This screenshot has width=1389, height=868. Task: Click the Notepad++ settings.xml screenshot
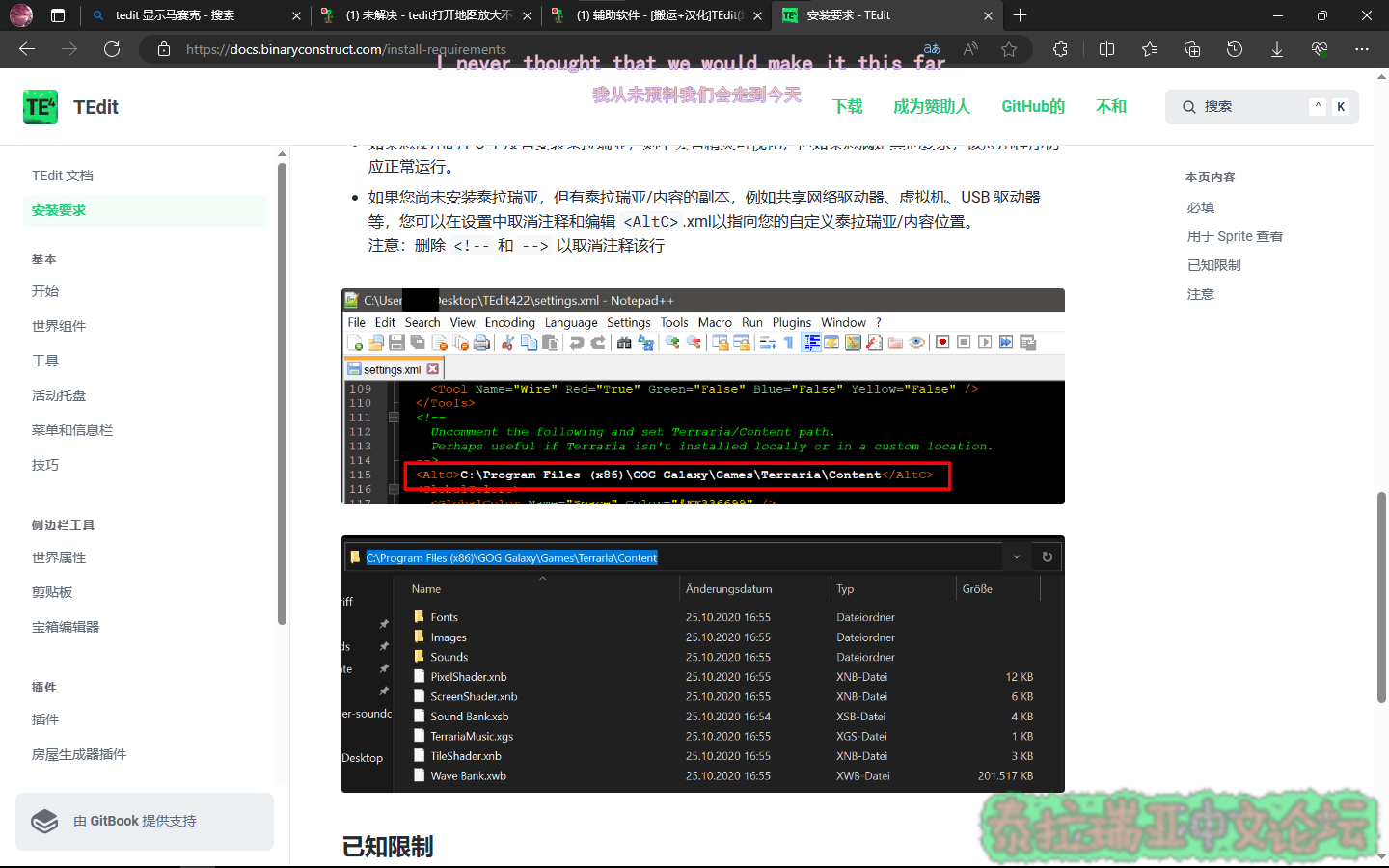coord(703,396)
